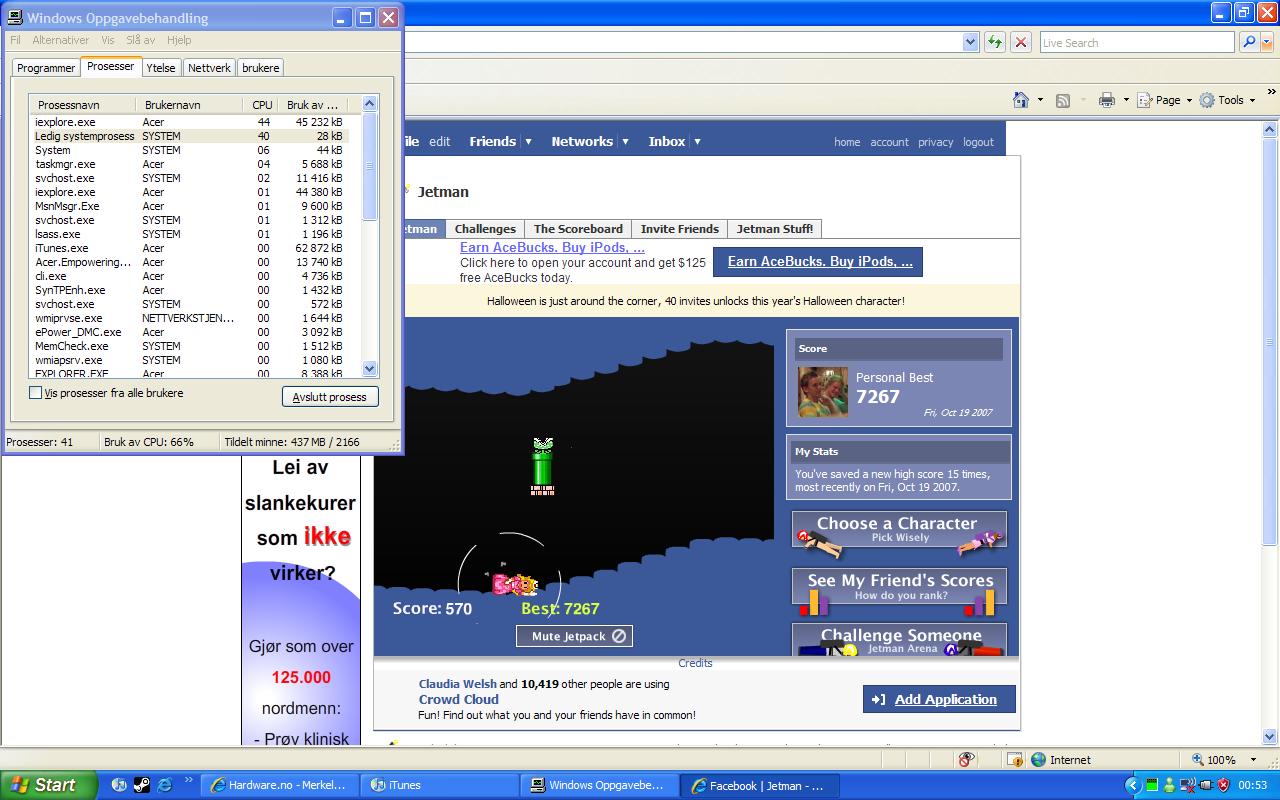Sort processes by the CPU column header
This screenshot has height=800, width=1280.
point(262,105)
